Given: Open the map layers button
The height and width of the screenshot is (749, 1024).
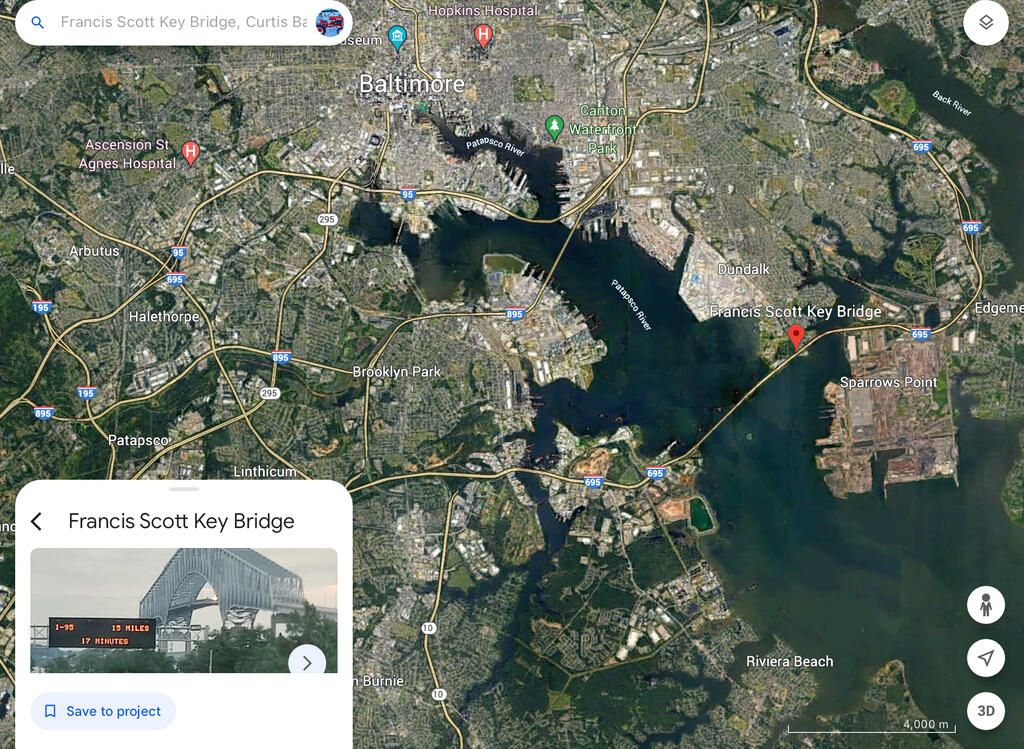Looking at the screenshot, I should coord(985,23).
